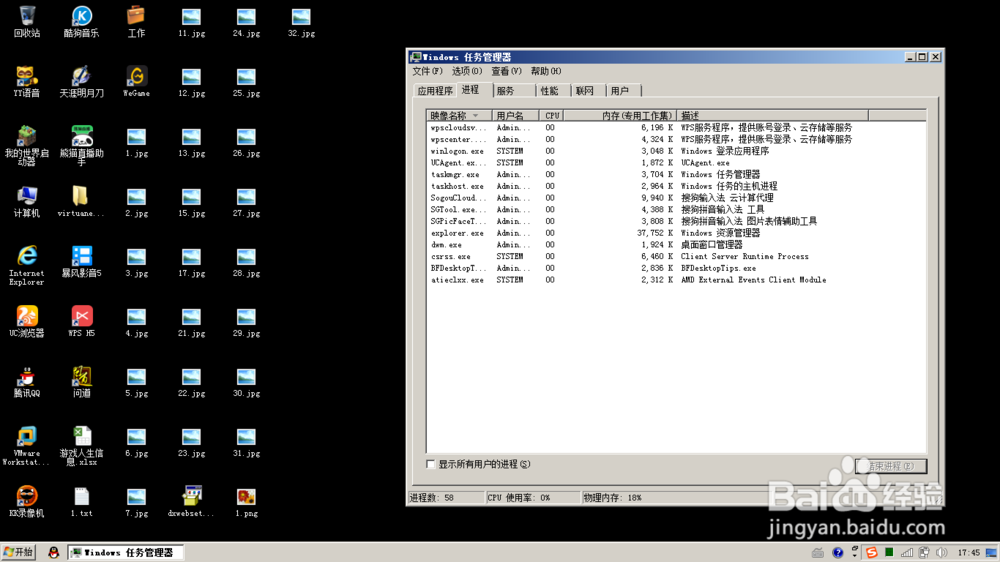
Task: Select the dxwebsetup installer icon
Action: [x=191, y=501]
